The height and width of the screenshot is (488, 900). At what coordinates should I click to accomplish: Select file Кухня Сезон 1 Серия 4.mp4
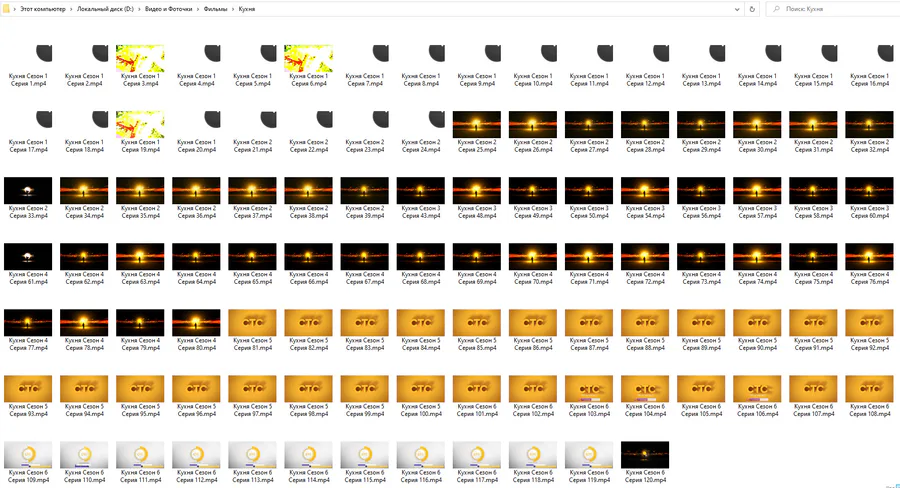(196, 65)
